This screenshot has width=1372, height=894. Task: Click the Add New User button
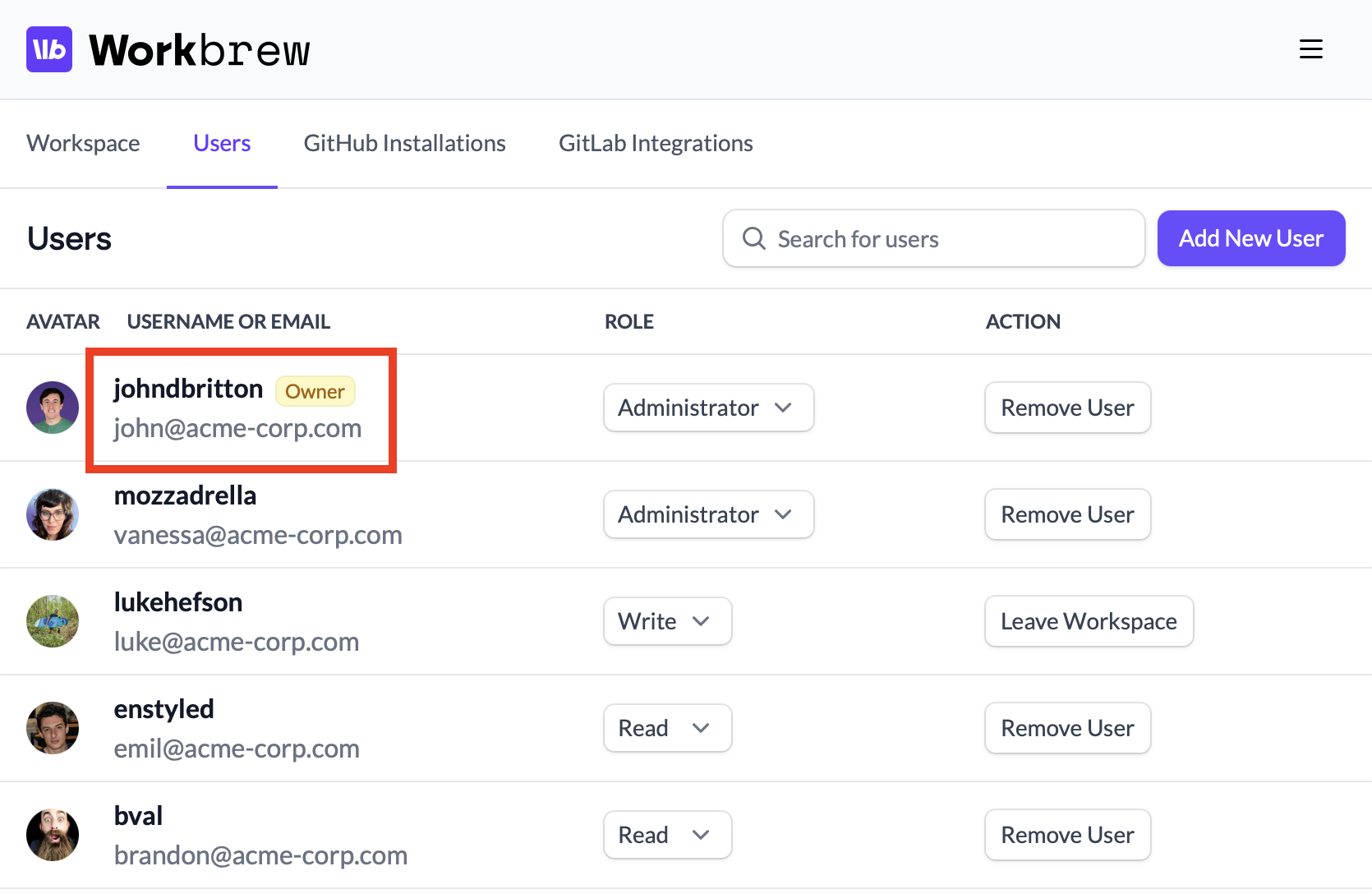point(1250,238)
